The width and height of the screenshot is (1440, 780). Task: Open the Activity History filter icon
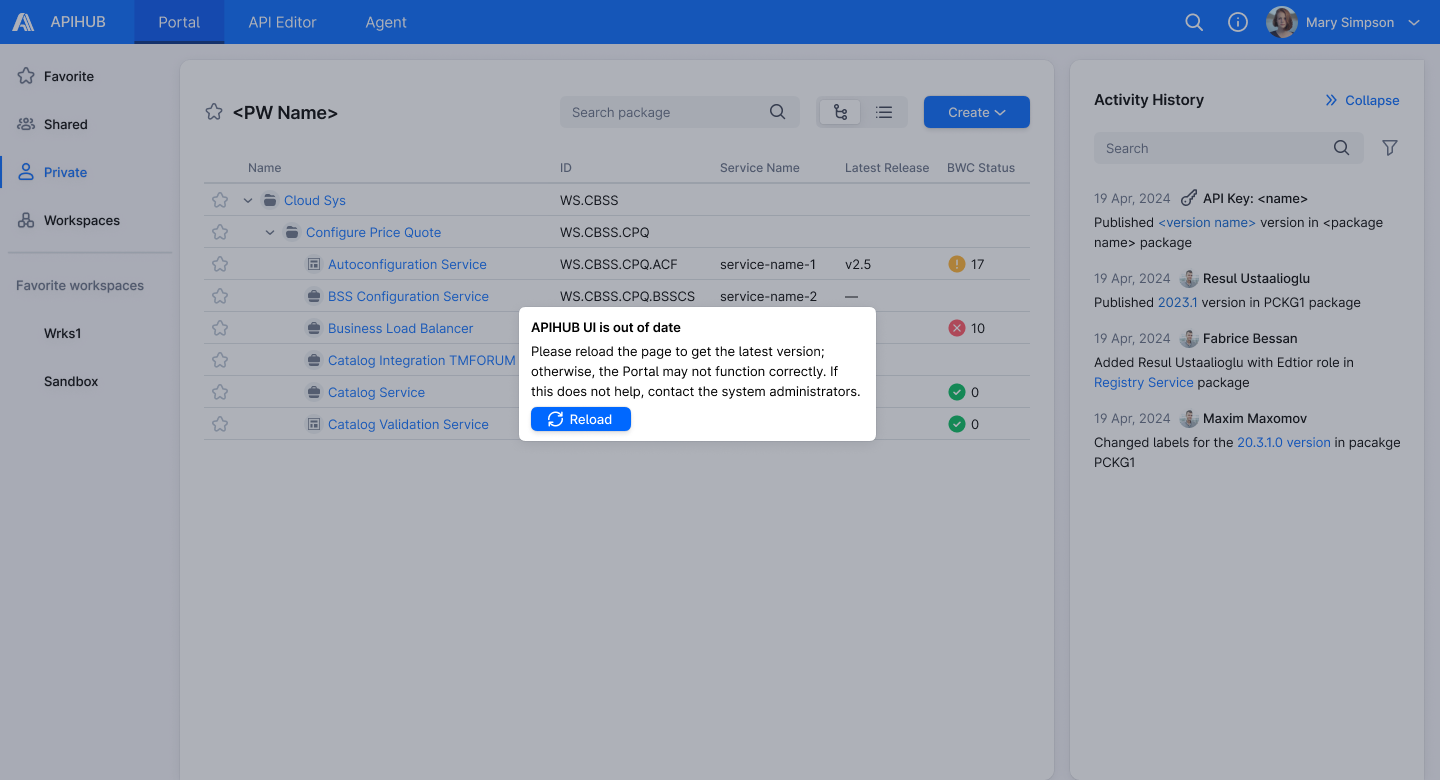[1390, 148]
